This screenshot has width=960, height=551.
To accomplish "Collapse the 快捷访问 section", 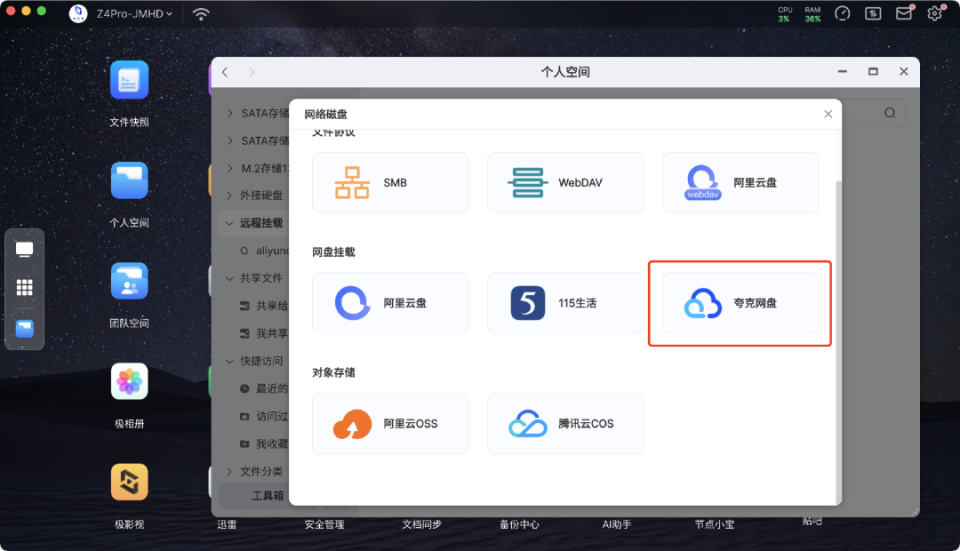I will coord(230,361).
